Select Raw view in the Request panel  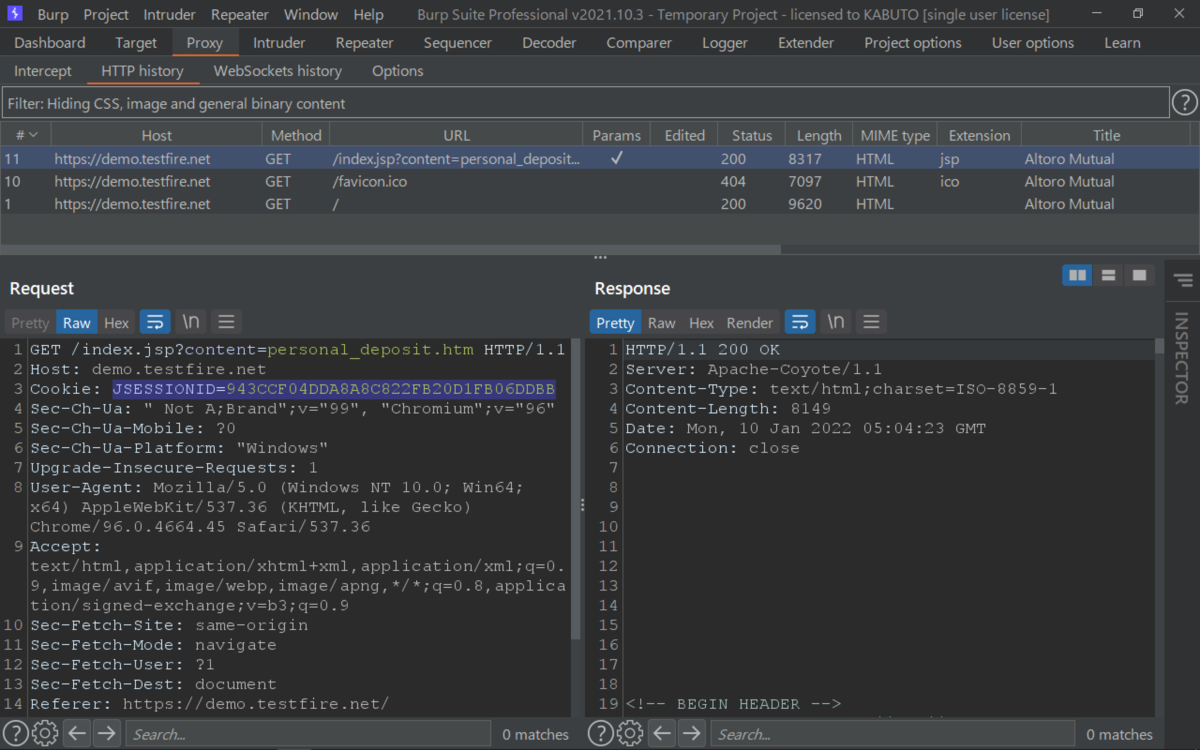pyautogui.click(x=77, y=322)
